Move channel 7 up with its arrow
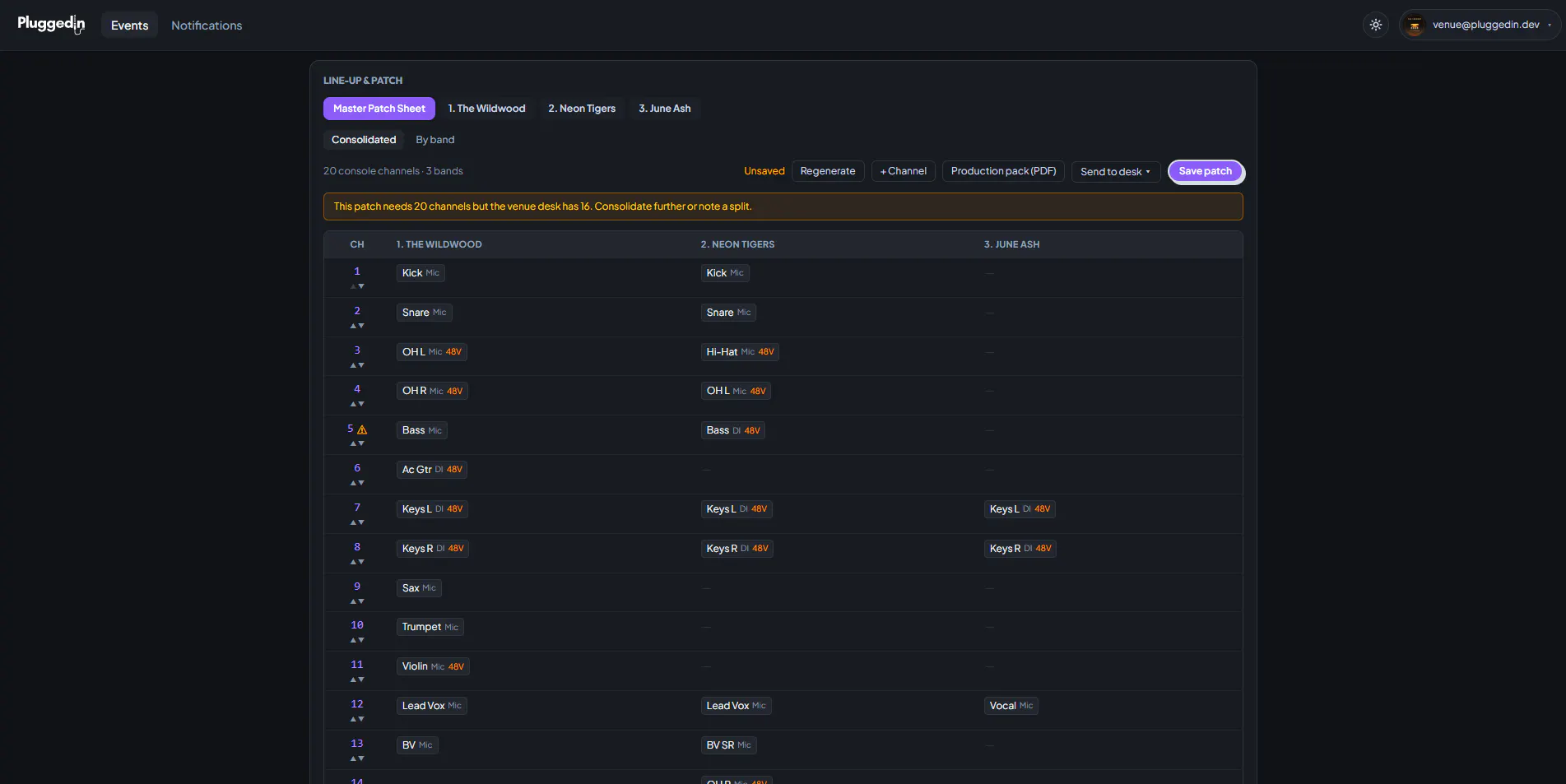Screen dimensions: 1566x784 tap(353, 522)
